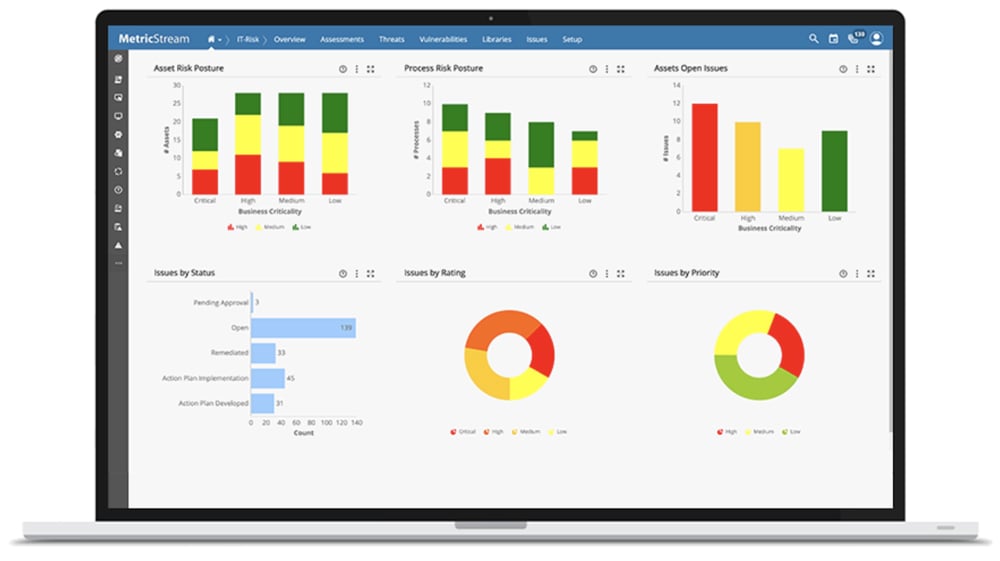Open kebab menu on Assets Open Issues
The width and height of the screenshot is (1000, 561).
[x=857, y=69]
